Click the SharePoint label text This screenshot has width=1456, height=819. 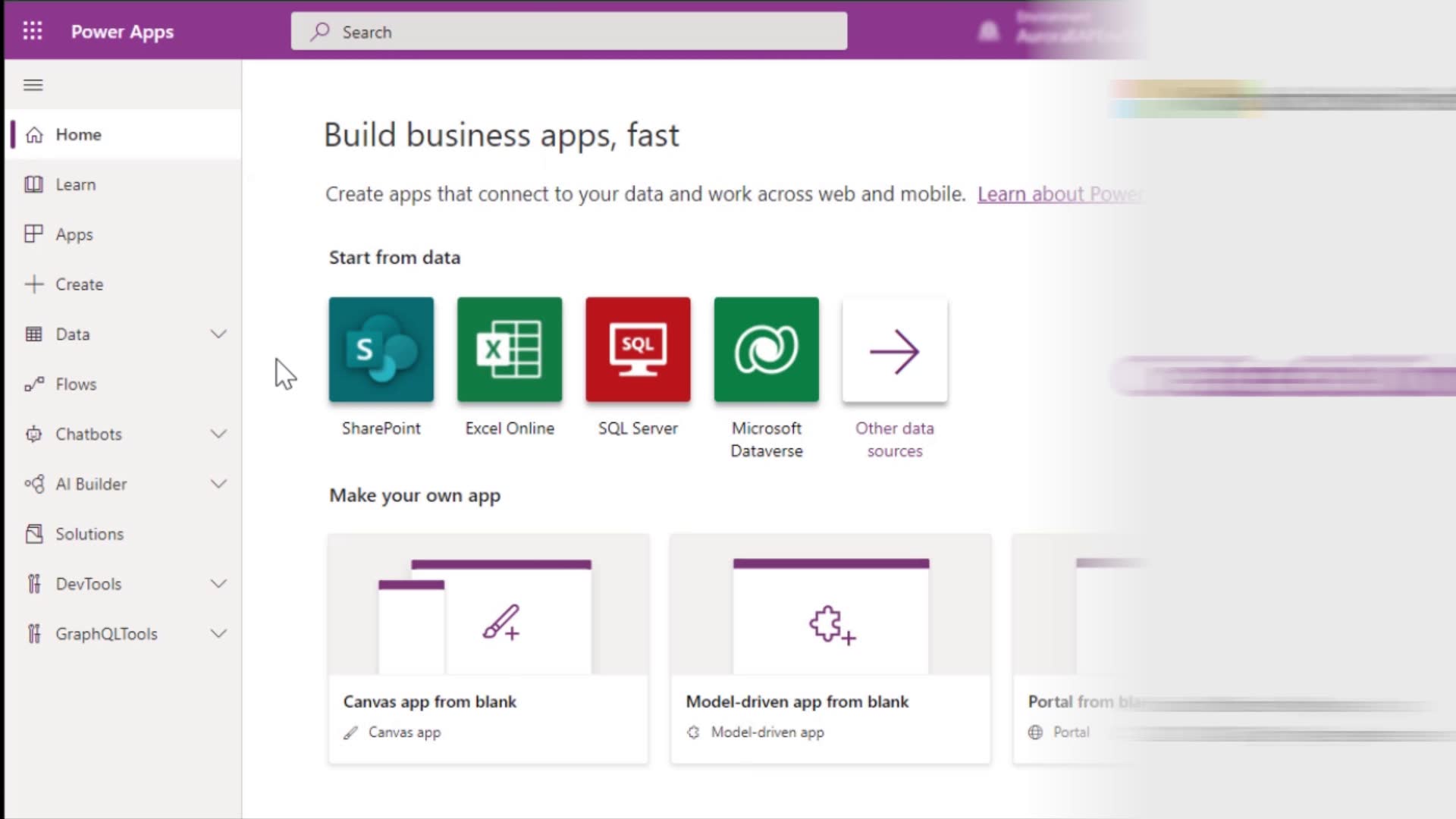tap(381, 428)
